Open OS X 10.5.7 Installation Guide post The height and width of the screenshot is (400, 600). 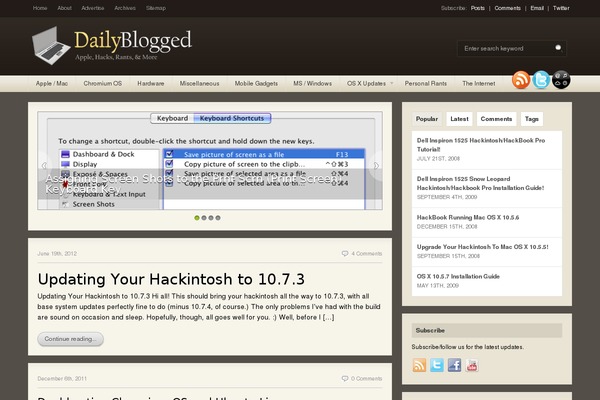point(458,276)
